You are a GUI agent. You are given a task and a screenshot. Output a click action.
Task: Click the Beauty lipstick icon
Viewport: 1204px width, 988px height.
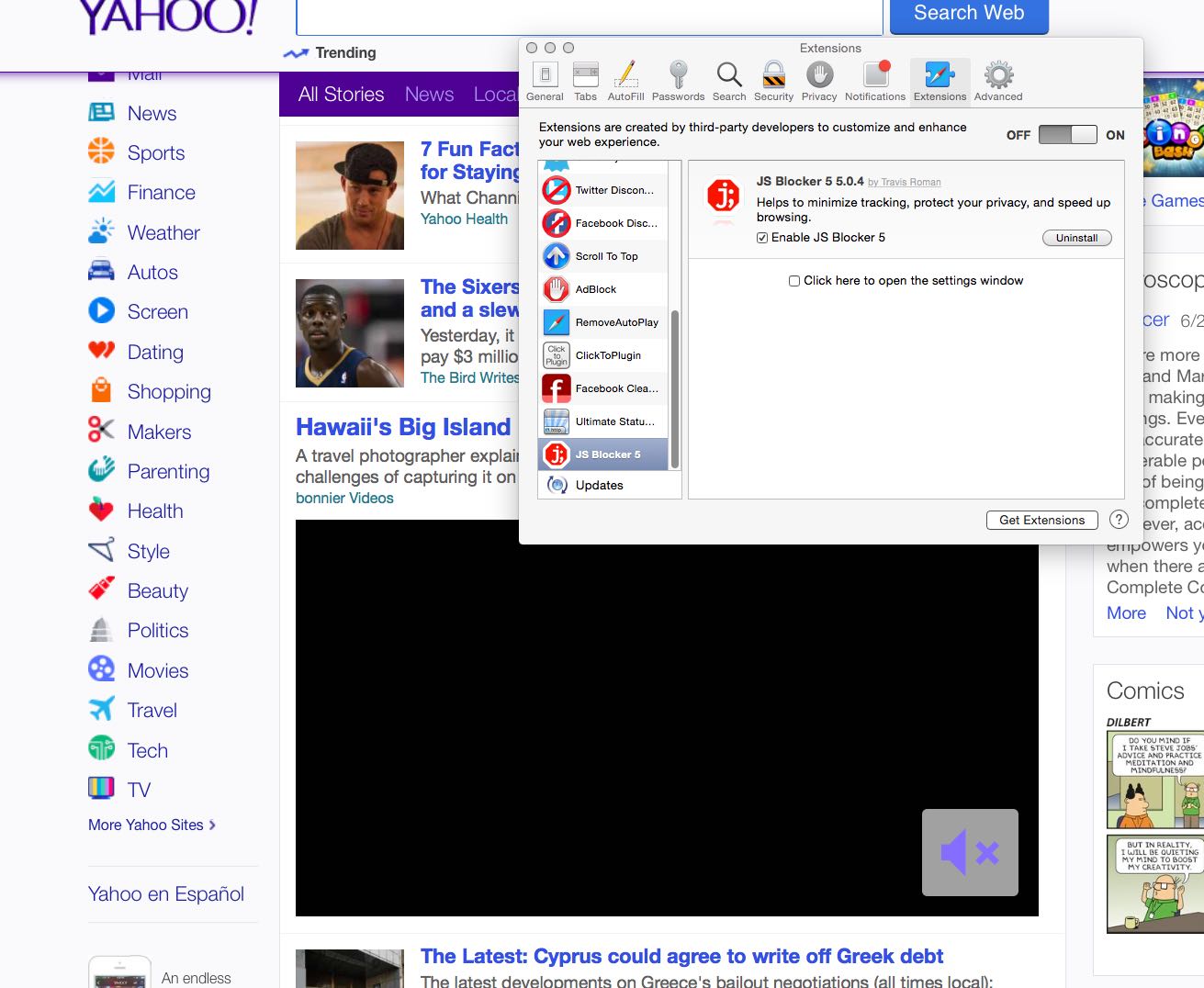click(101, 589)
